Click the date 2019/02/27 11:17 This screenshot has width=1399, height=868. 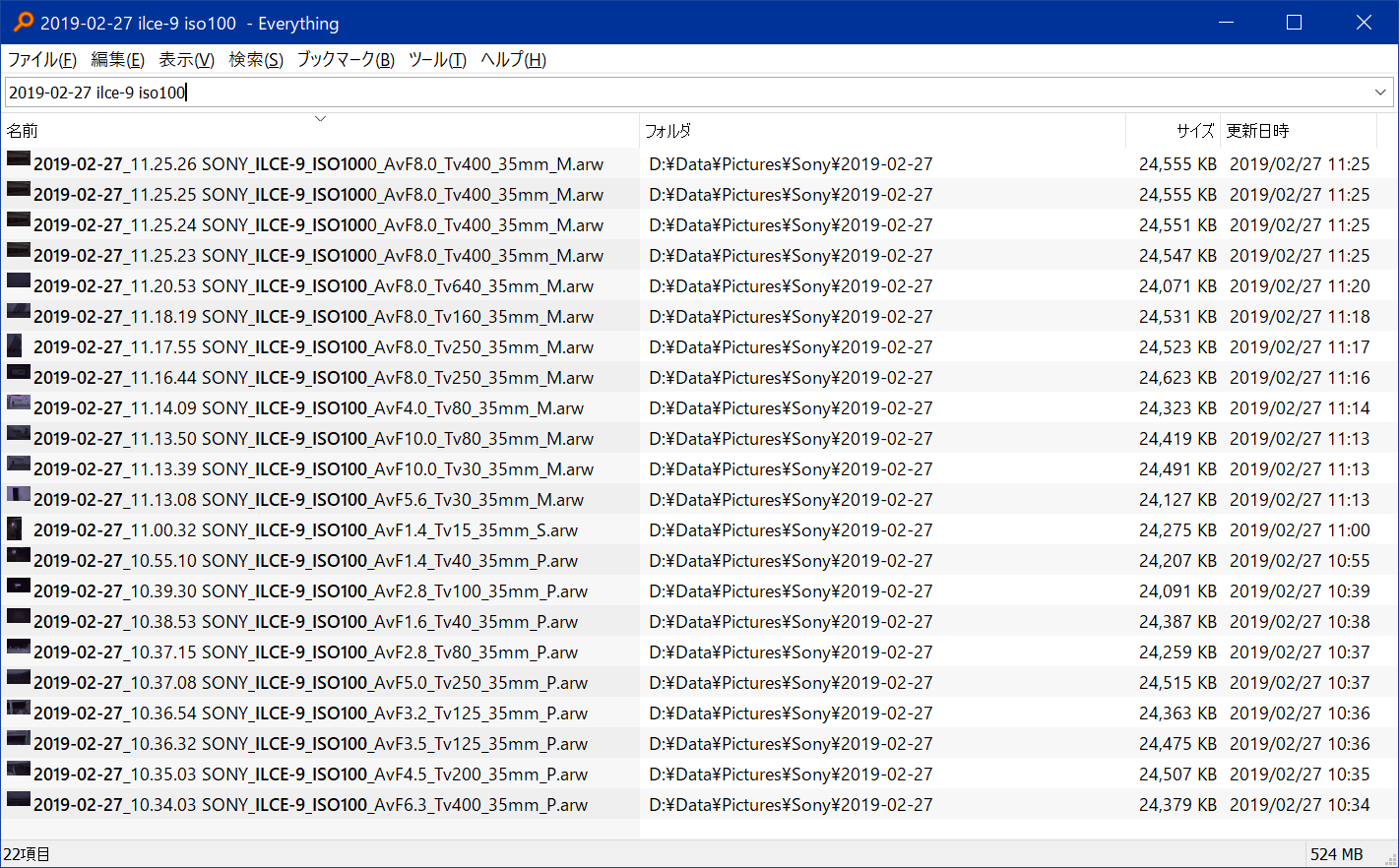tap(1300, 347)
